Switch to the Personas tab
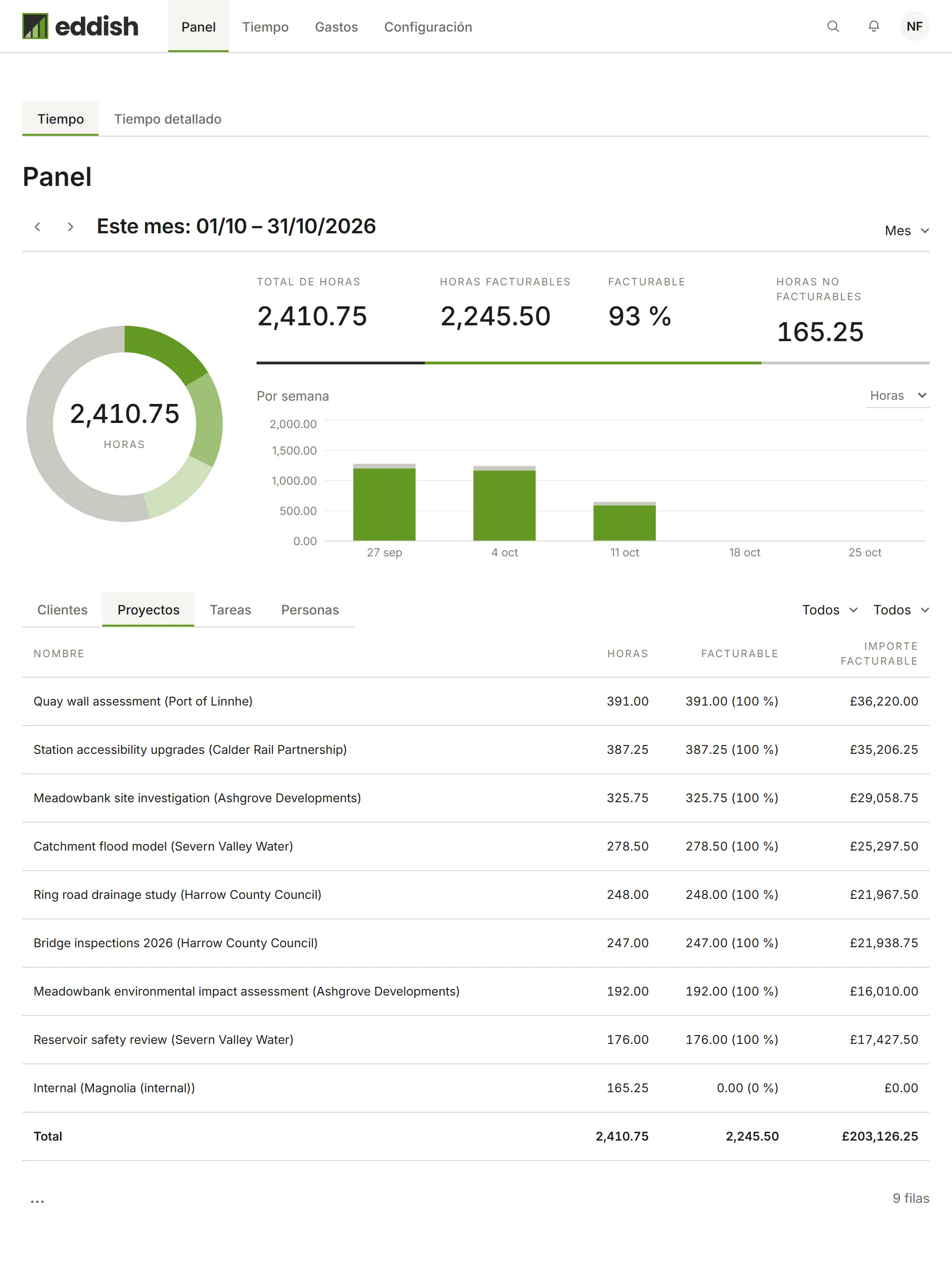Image resolution: width=952 pixels, height=1267 pixels. click(x=310, y=610)
